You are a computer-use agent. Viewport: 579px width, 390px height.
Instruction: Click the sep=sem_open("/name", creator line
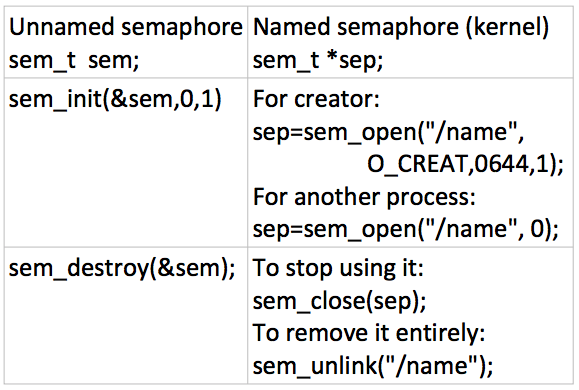coord(388,132)
